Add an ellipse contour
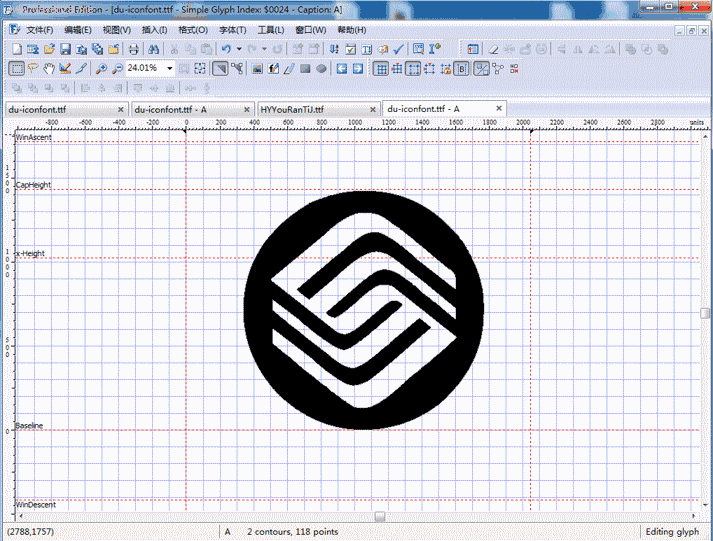Screen dimensions: 713x541 [321, 69]
